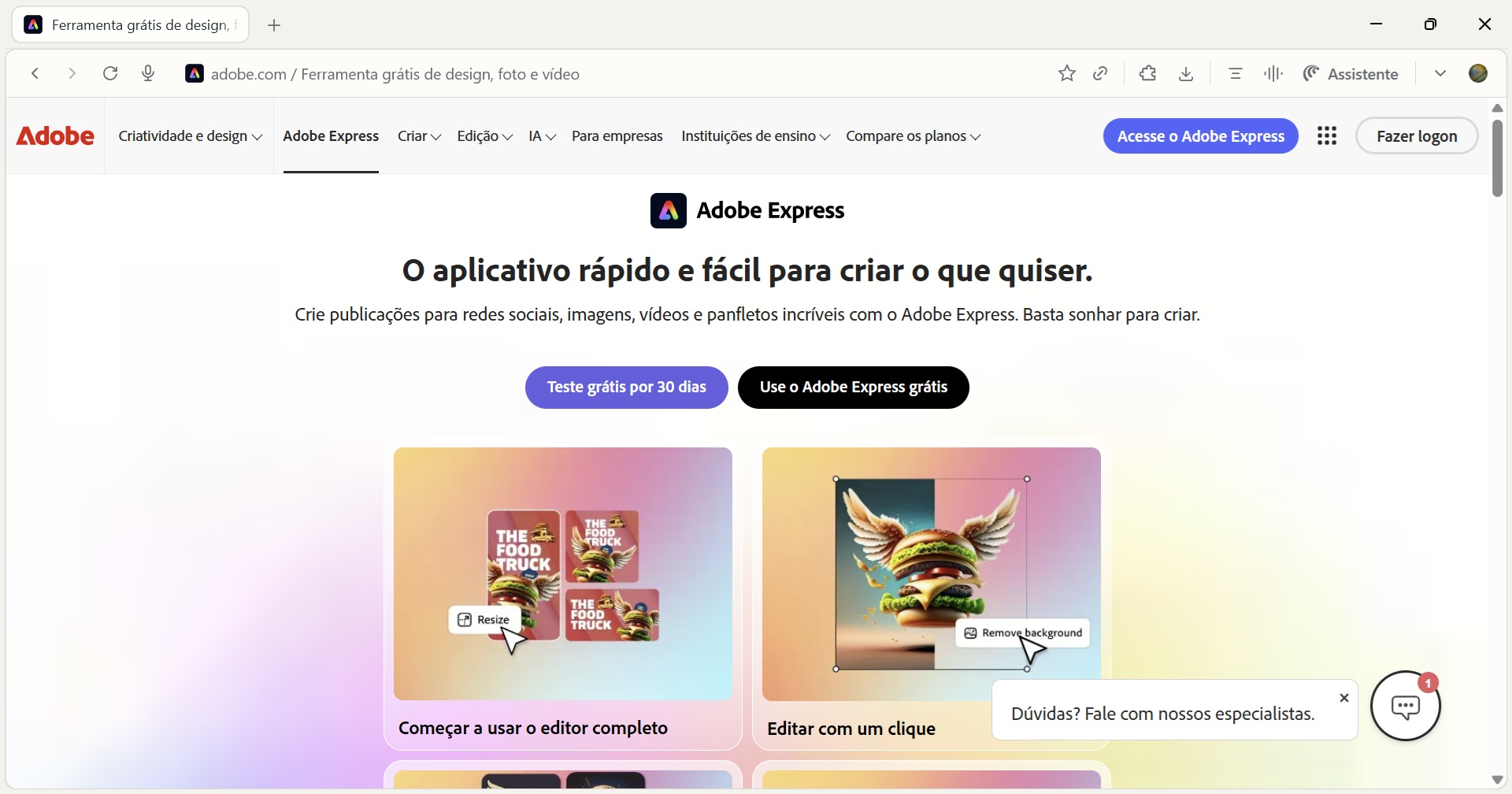Image resolution: width=1512 pixels, height=794 pixels.
Task: Open the Adobe apps grid icon
Action: [x=1328, y=136]
